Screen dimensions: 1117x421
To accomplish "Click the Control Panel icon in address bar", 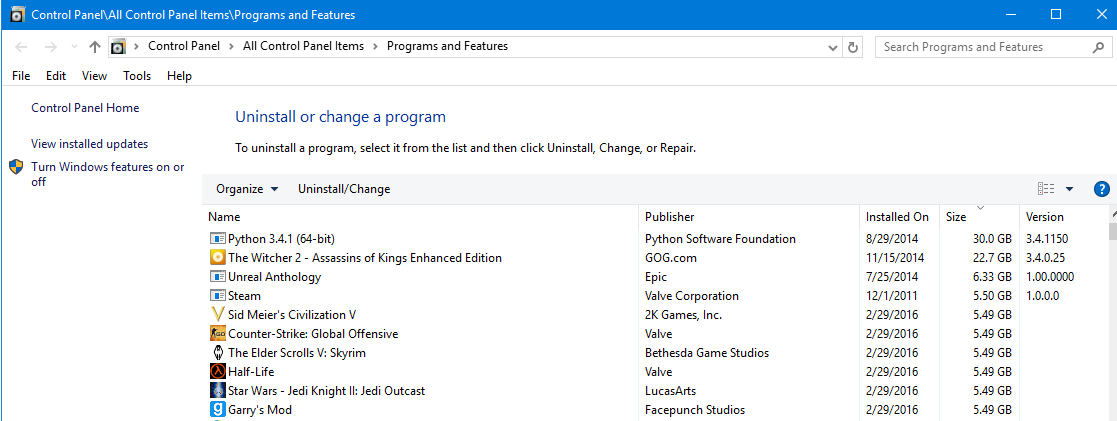I will [x=118, y=47].
